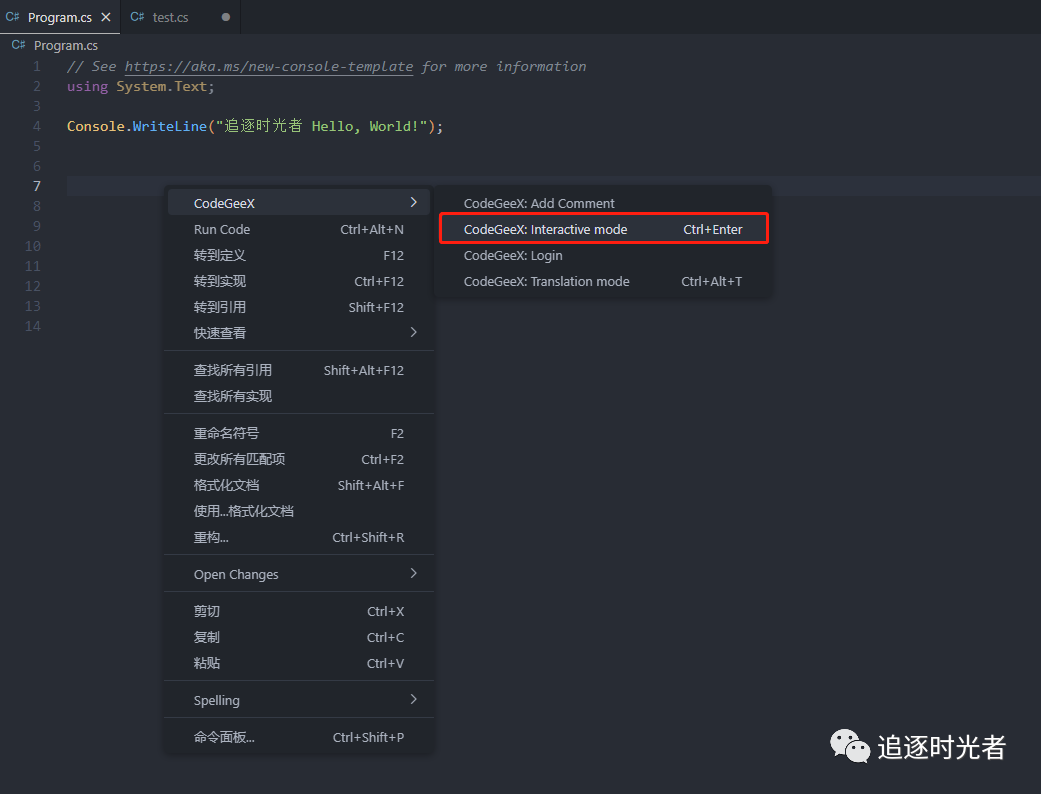Click line number 4 in the gutter
Screen dimensions: 1041x794
tap(37, 126)
